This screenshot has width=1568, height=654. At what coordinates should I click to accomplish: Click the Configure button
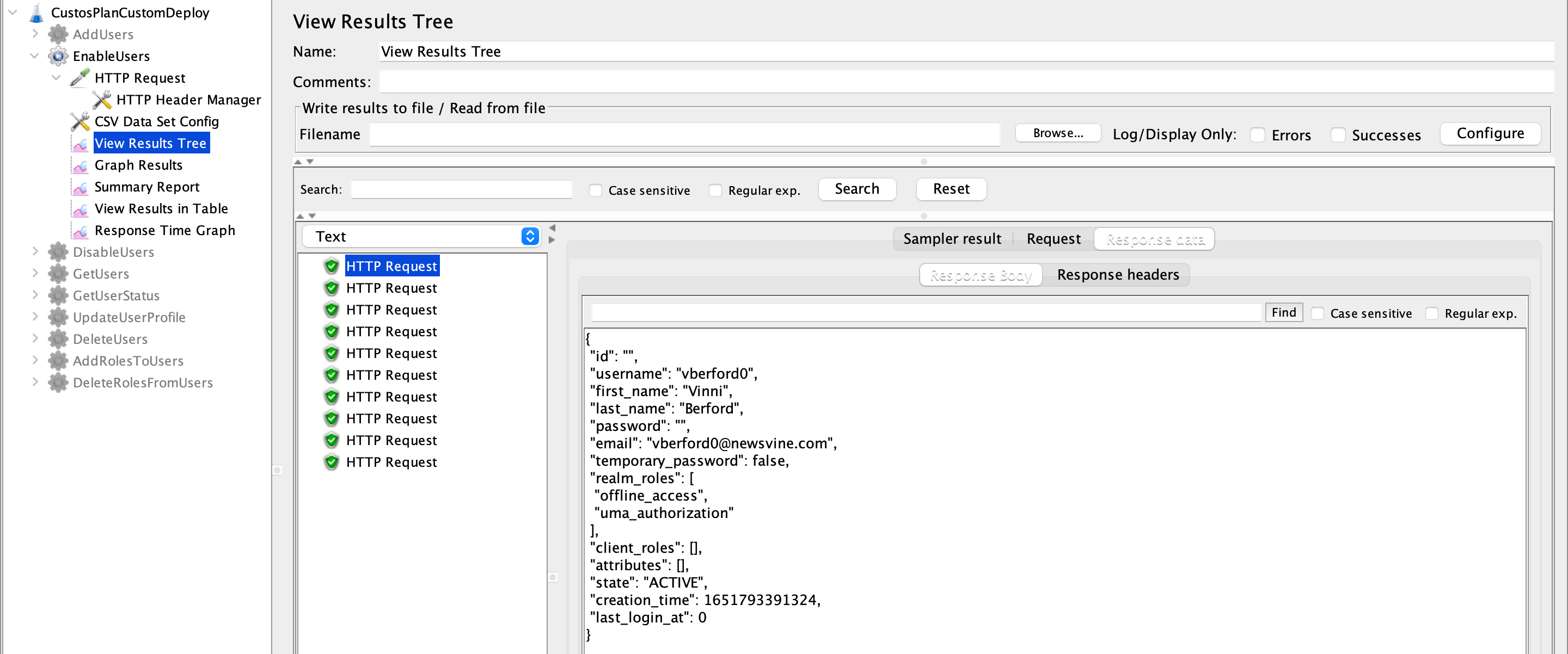1490,134
